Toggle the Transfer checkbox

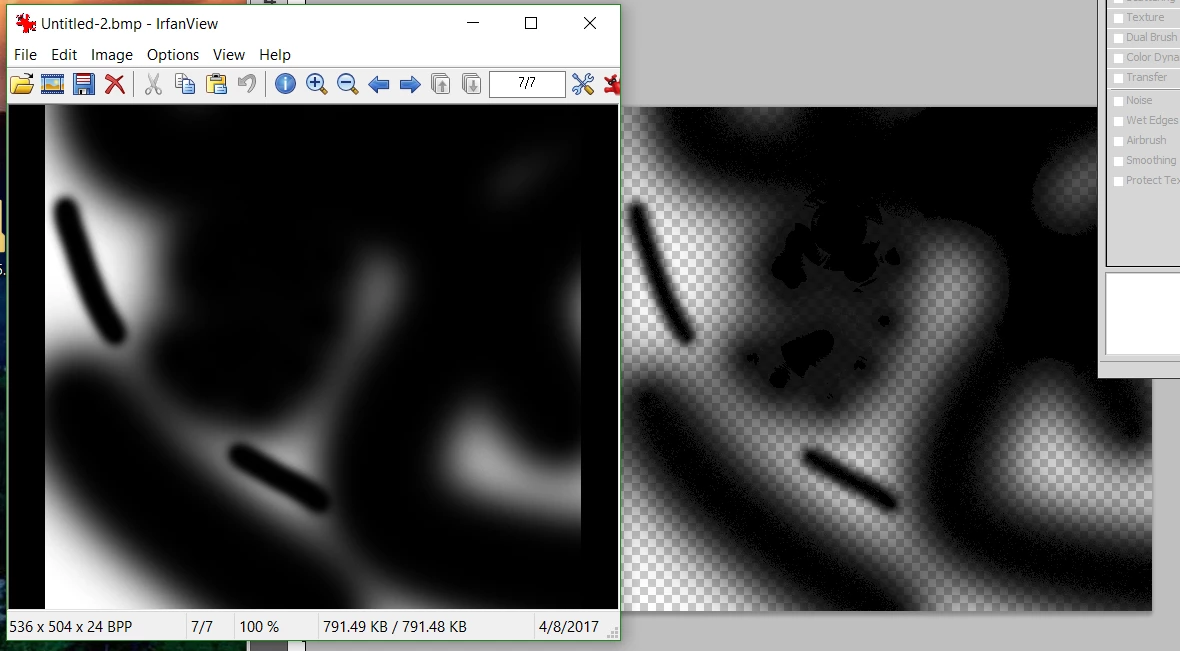(x=1118, y=78)
